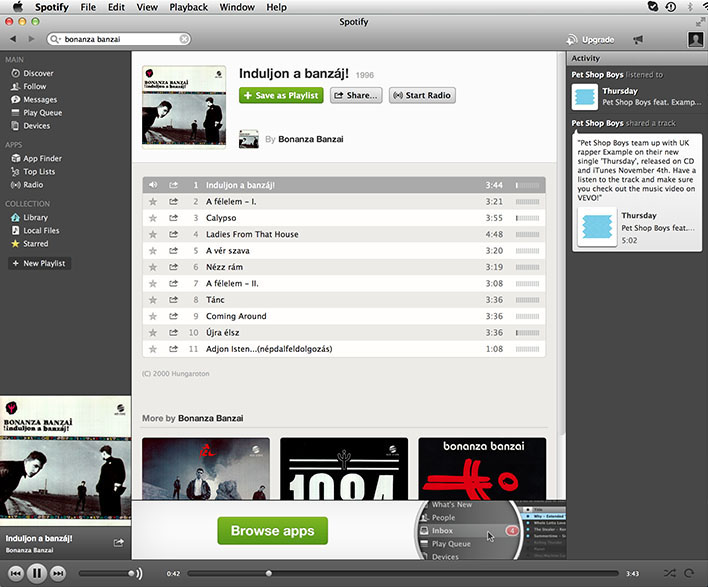
Task: Star the track Újra élsz
Action: pos(153,332)
